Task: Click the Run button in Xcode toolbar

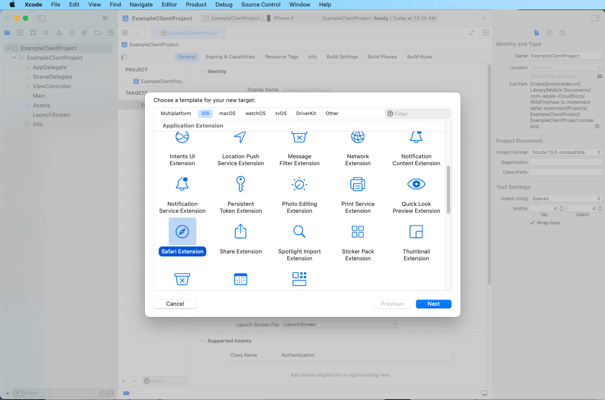Action: pyautogui.click(x=105, y=18)
